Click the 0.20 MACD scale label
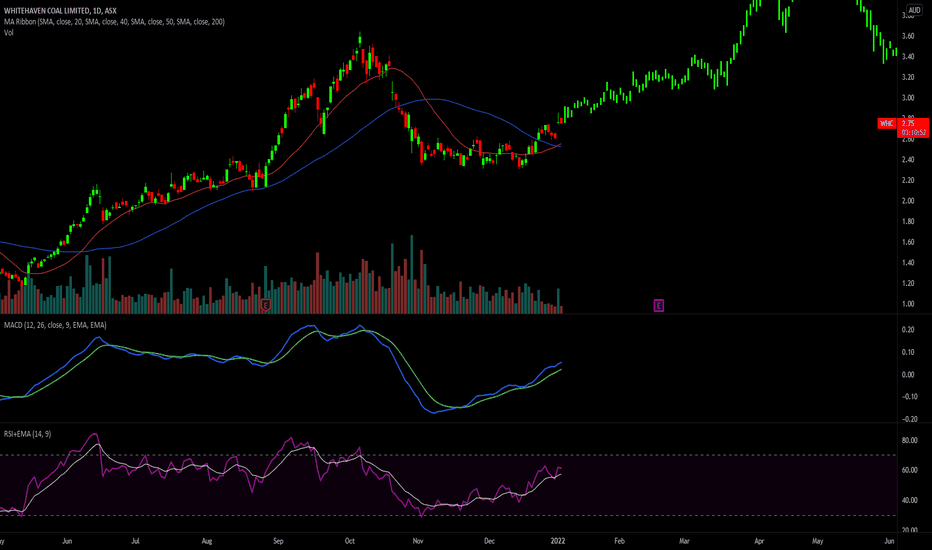Viewport: 932px width, 550px height. tap(908, 330)
